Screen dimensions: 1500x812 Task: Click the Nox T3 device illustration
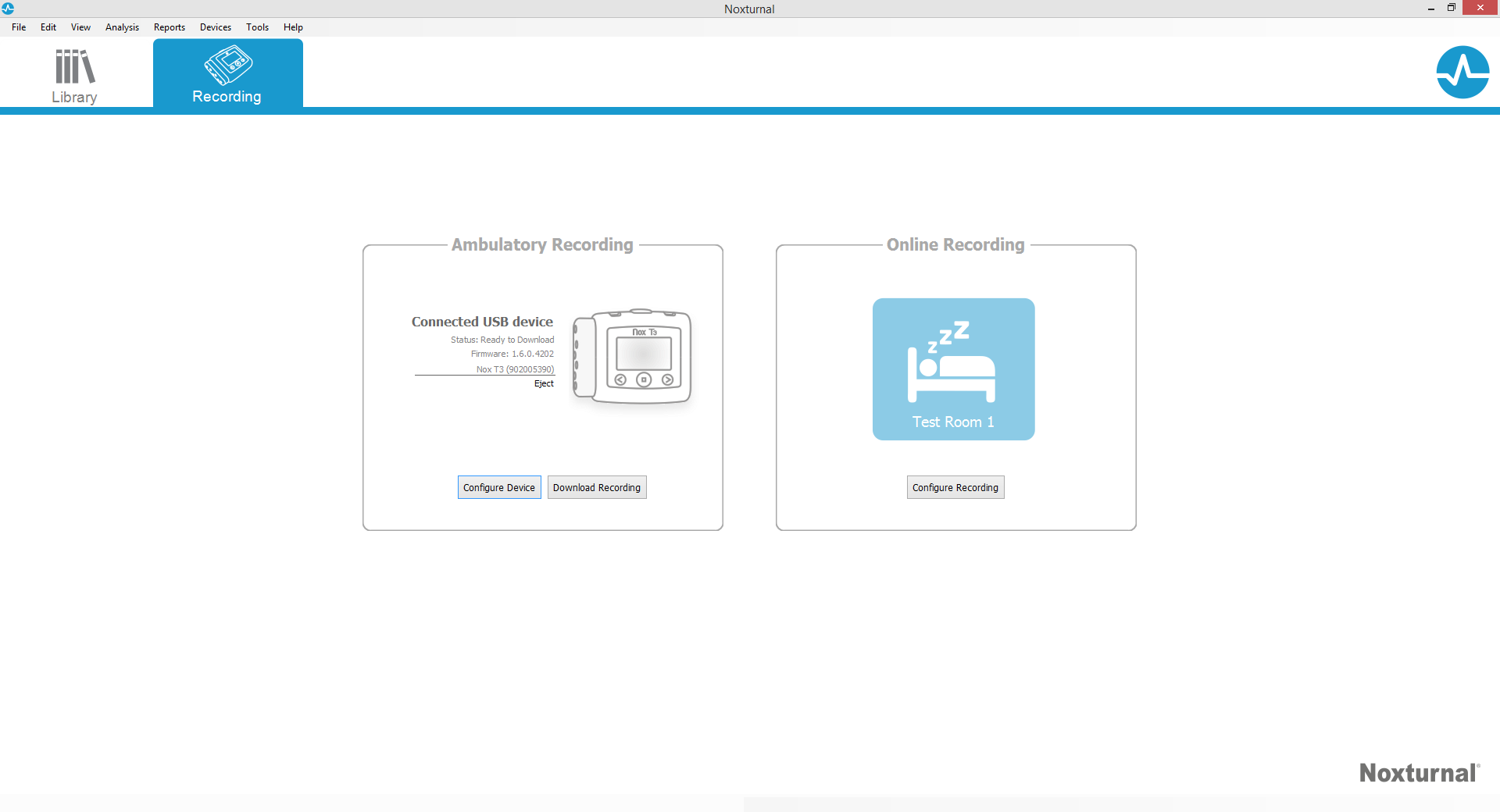632,356
